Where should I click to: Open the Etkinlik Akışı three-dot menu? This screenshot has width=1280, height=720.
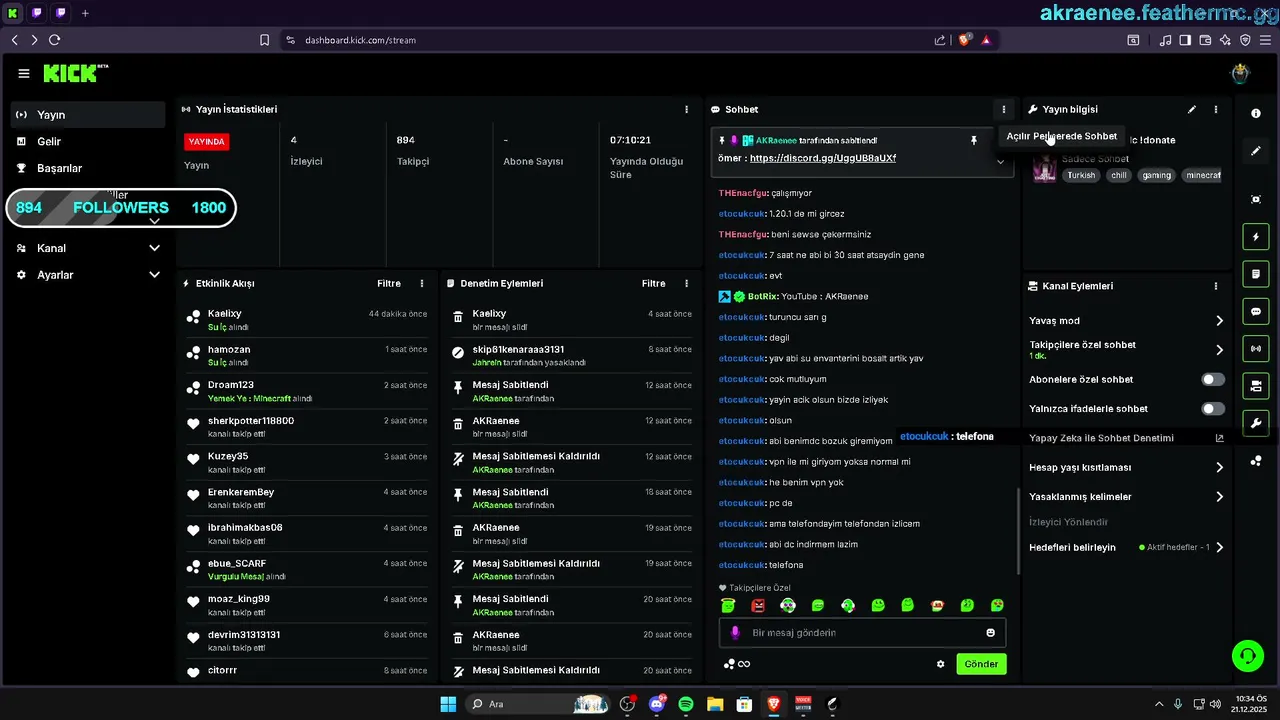(x=422, y=284)
